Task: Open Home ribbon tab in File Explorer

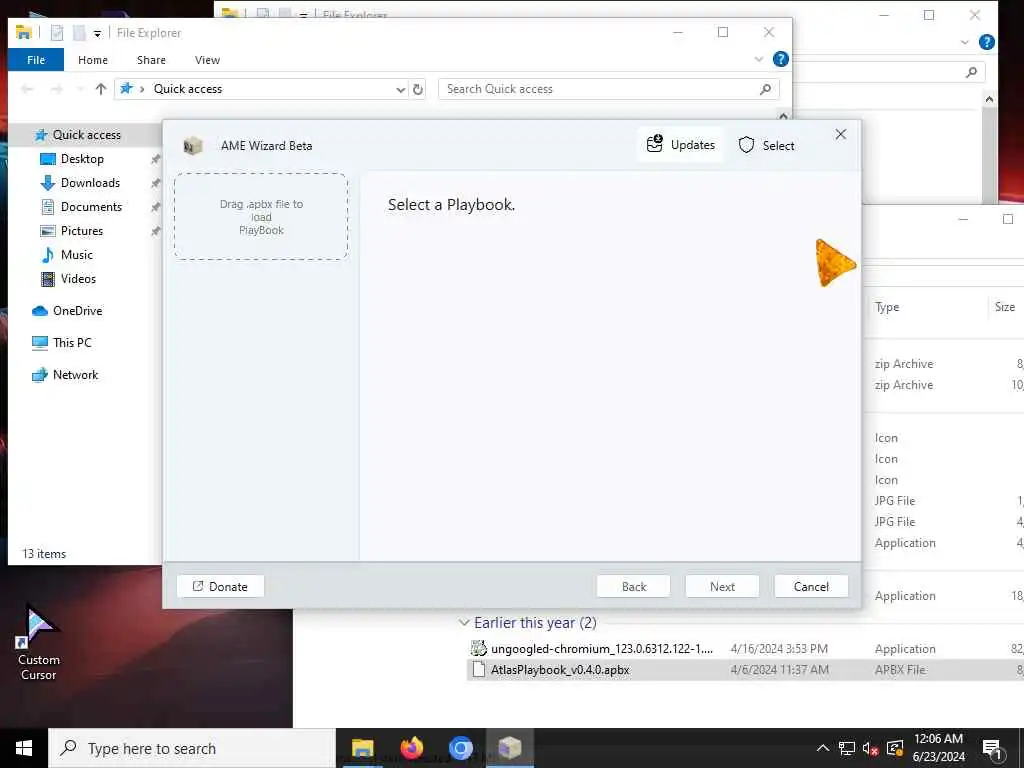Action: [93, 59]
